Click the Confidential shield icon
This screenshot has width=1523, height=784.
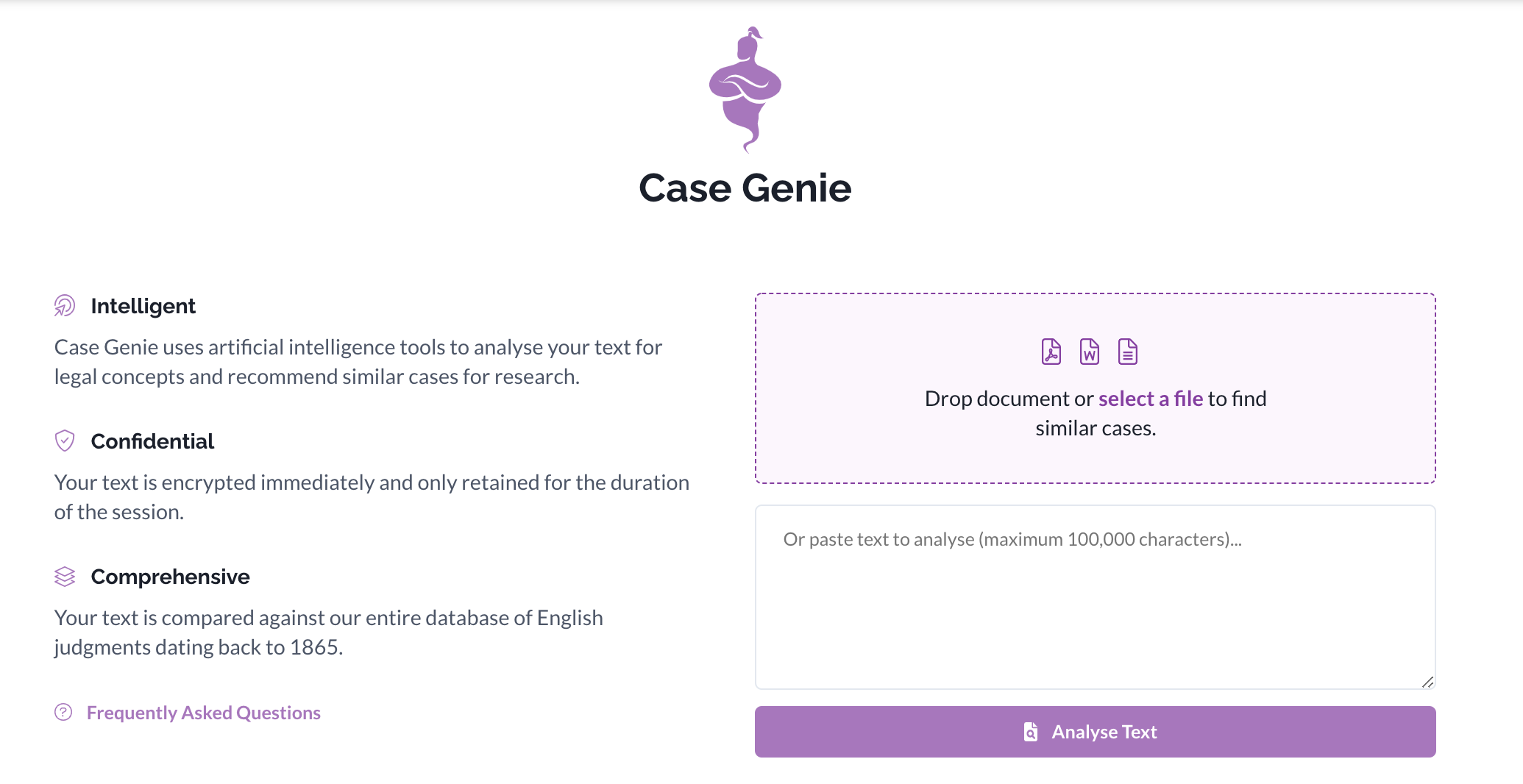point(65,441)
